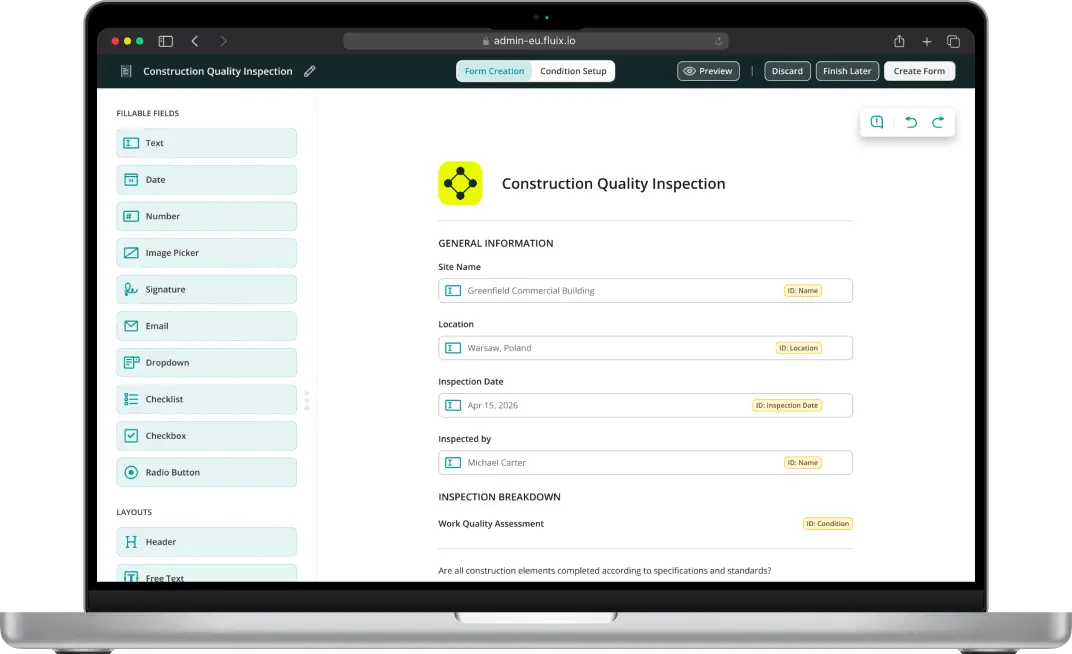Click the Site Name input field
The height and width of the screenshot is (654, 1072).
click(620, 291)
